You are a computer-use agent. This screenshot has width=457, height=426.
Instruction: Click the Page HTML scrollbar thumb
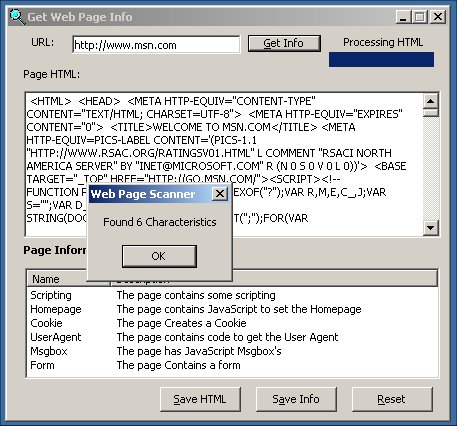click(x=431, y=112)
